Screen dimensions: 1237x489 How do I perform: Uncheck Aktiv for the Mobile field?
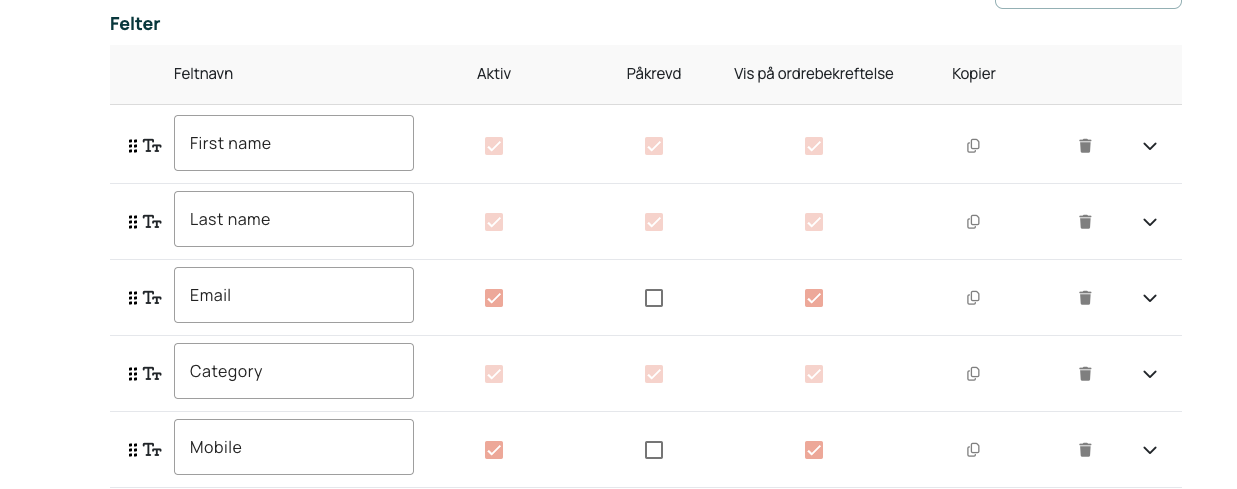click(494, 450)
